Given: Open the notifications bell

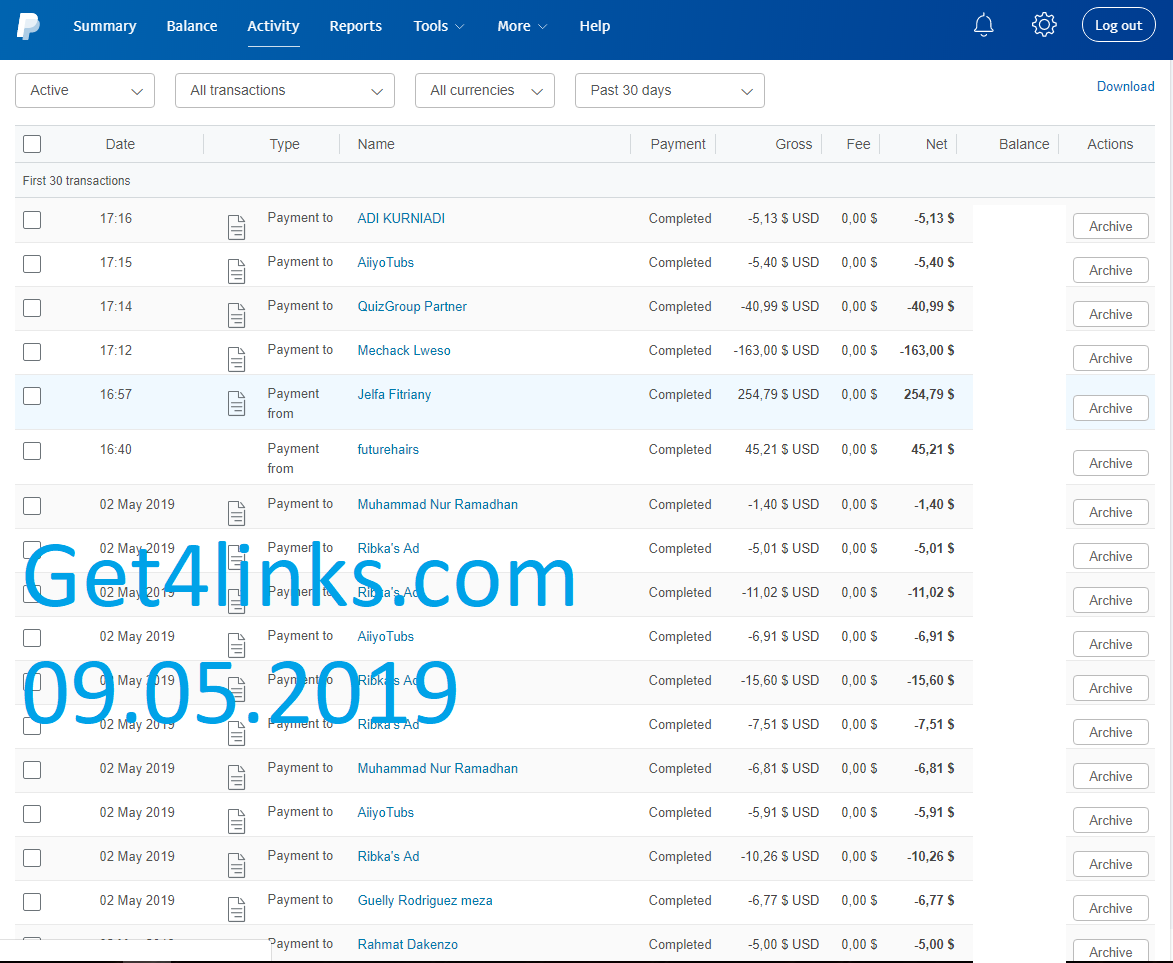Looking at the screenshot, I should click(983, 25).
